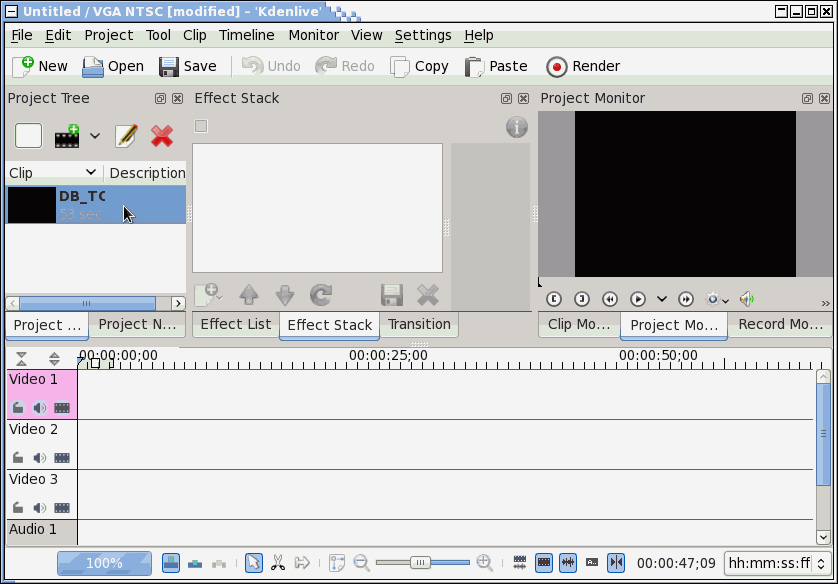
Task: Select the overwrite edit mode icon
Action: point(195,563)
